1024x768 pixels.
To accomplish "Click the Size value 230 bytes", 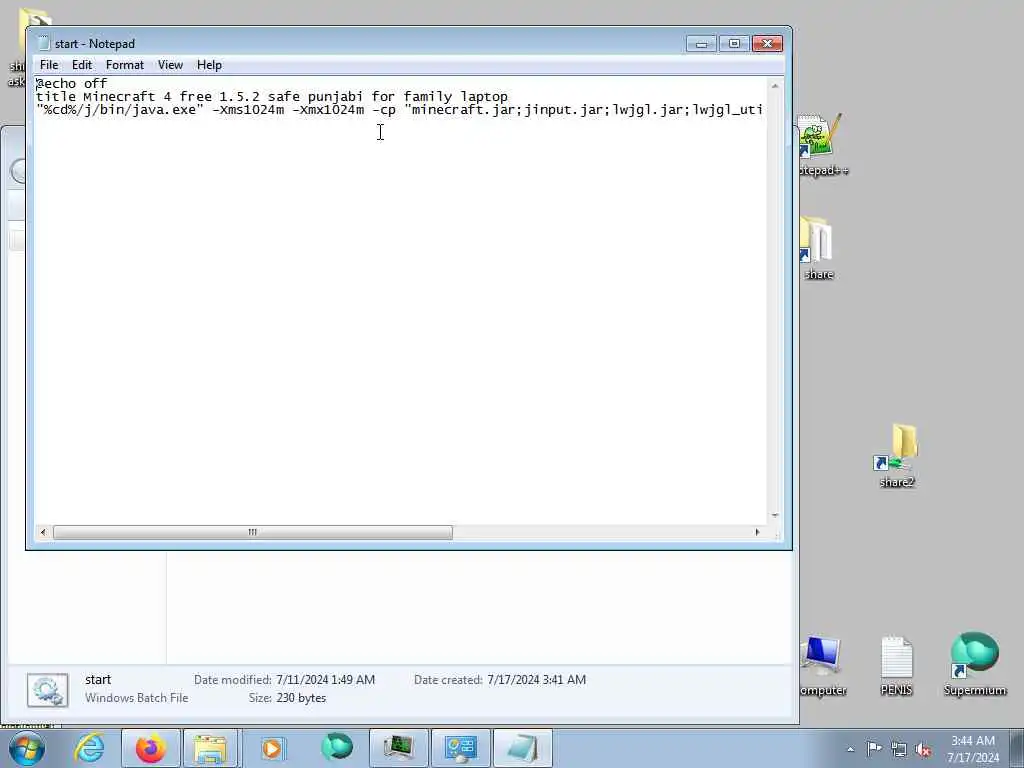I will (x=301, y=697).
